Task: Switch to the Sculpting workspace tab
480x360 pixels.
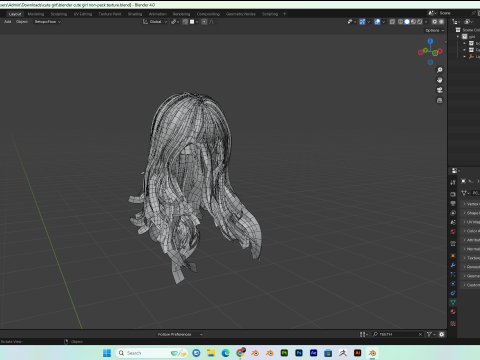Action: [59, 14]
